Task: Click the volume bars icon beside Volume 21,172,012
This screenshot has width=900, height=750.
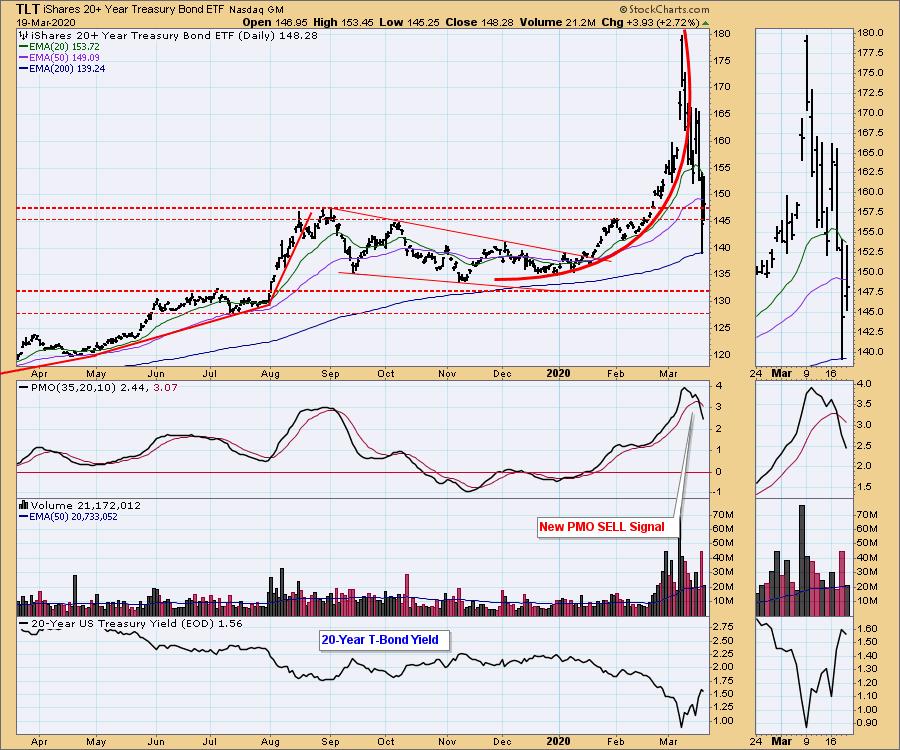Action: point(24,505)
